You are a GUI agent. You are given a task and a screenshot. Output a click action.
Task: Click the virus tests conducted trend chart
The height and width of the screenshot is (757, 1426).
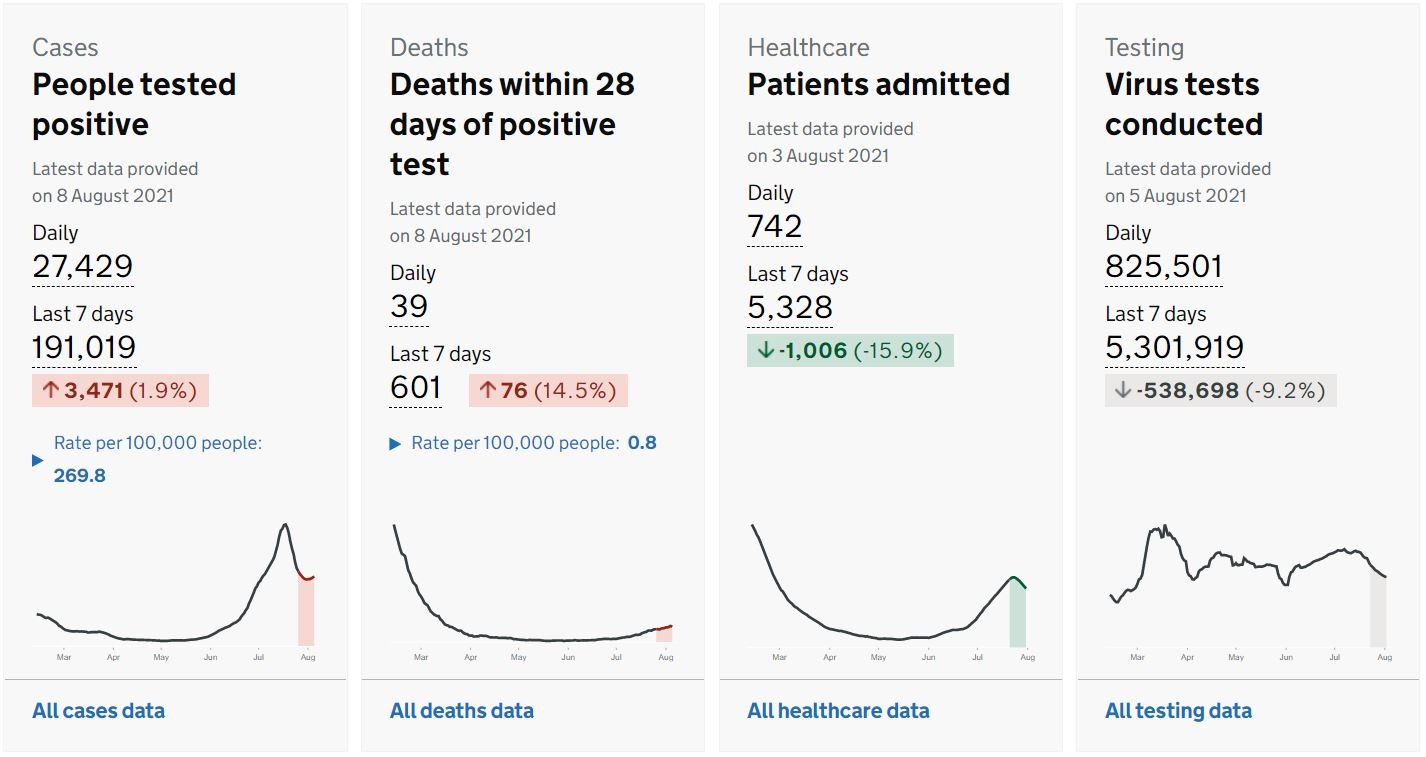[x=1248, y=590]
